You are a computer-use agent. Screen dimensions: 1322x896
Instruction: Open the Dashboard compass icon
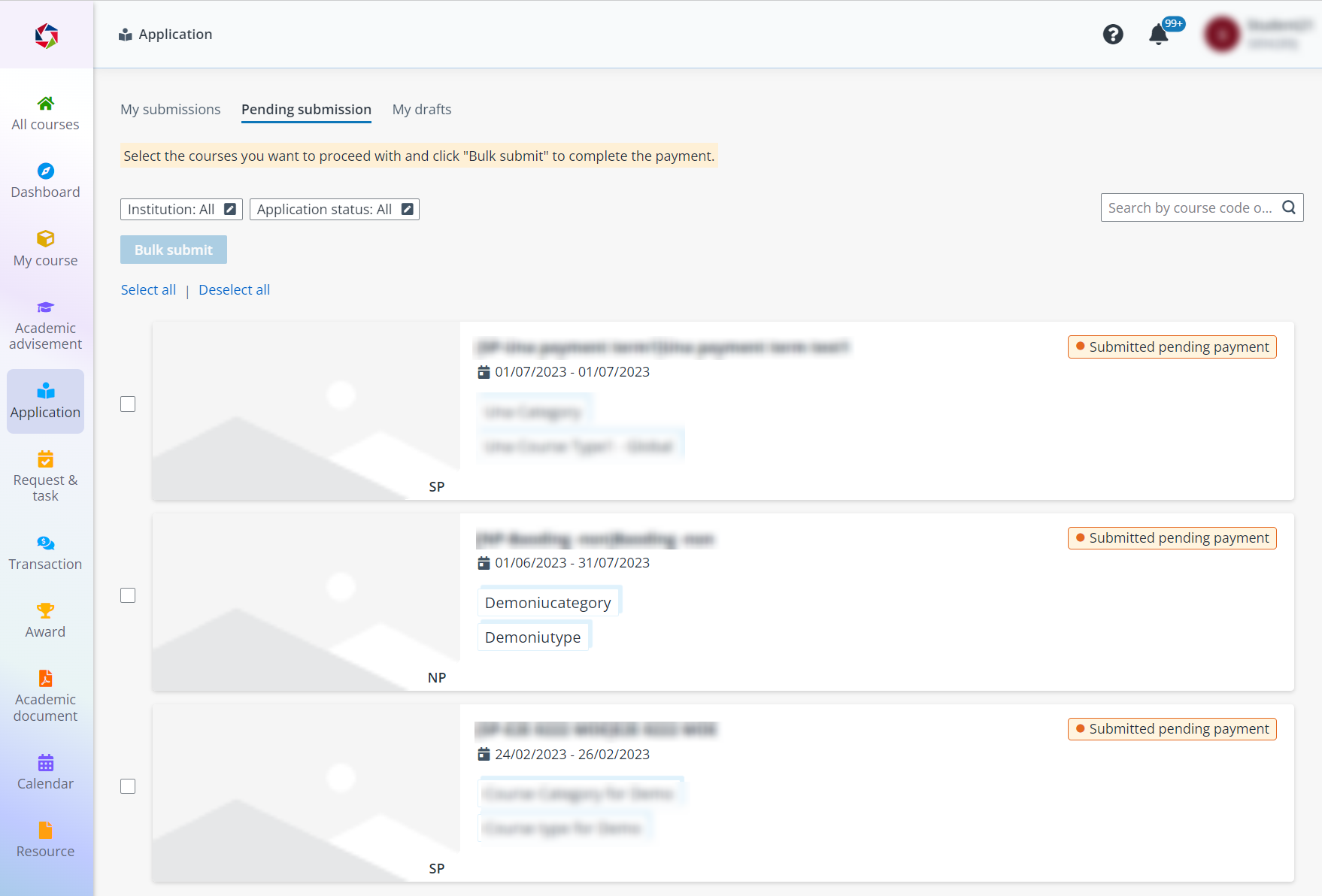click(x=45, y=171)
